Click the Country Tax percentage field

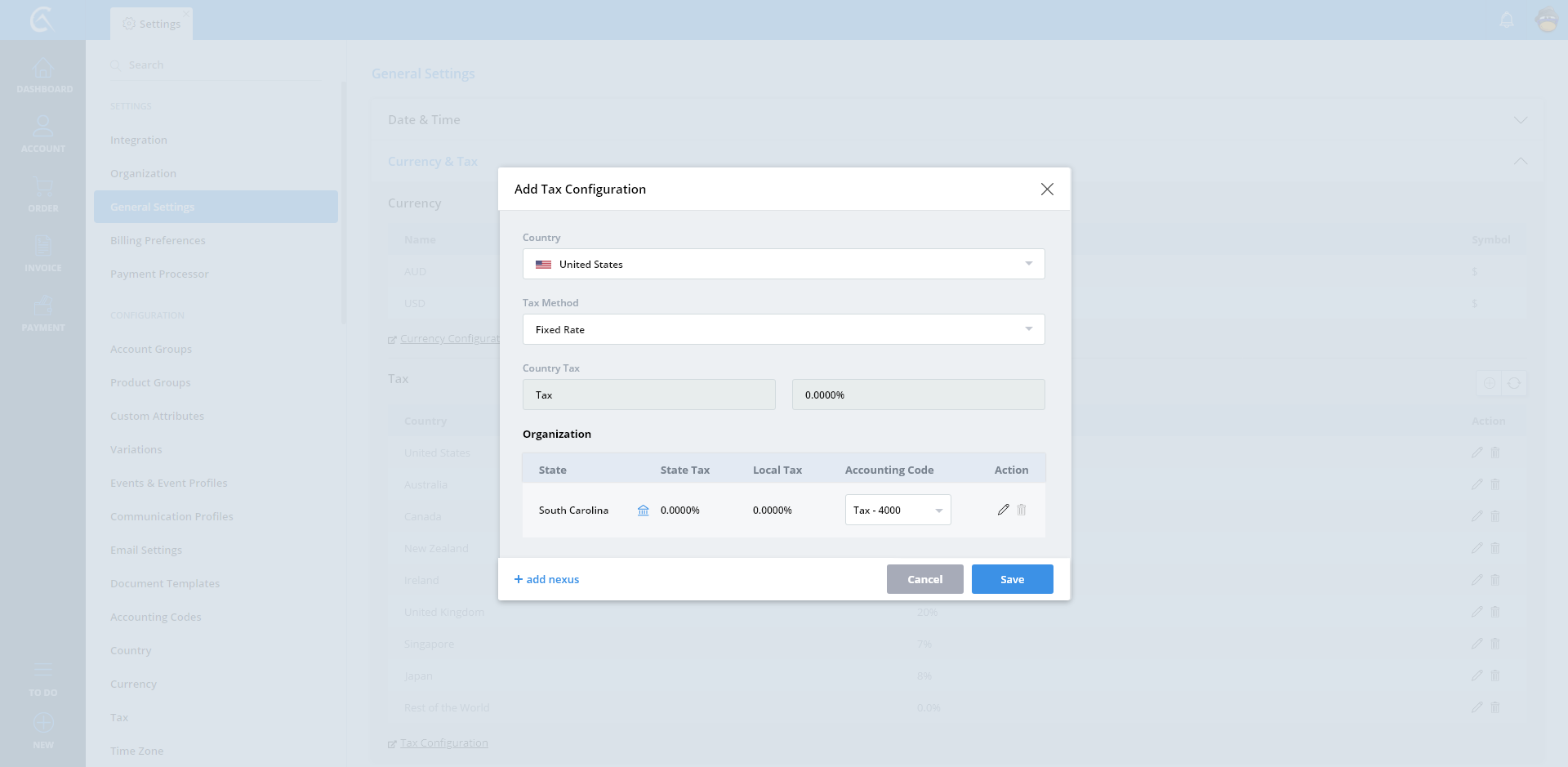pyautogui.click(x=918, y=395)
